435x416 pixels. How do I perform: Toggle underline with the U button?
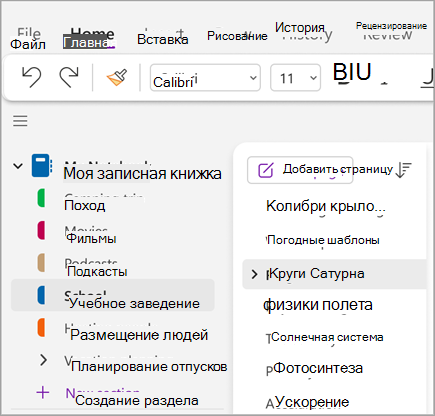coord(363,72)
